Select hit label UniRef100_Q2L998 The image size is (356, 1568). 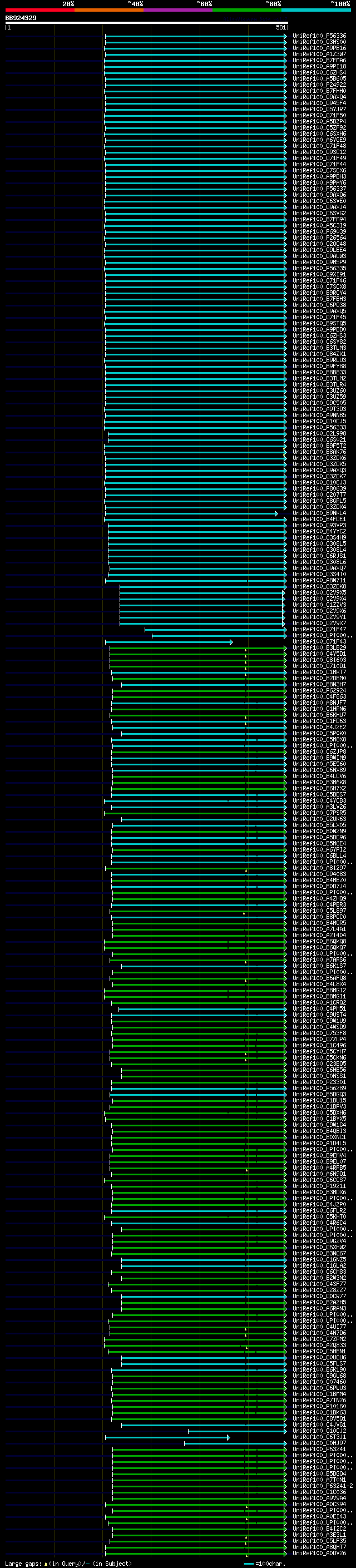click(x=319, y=434)
